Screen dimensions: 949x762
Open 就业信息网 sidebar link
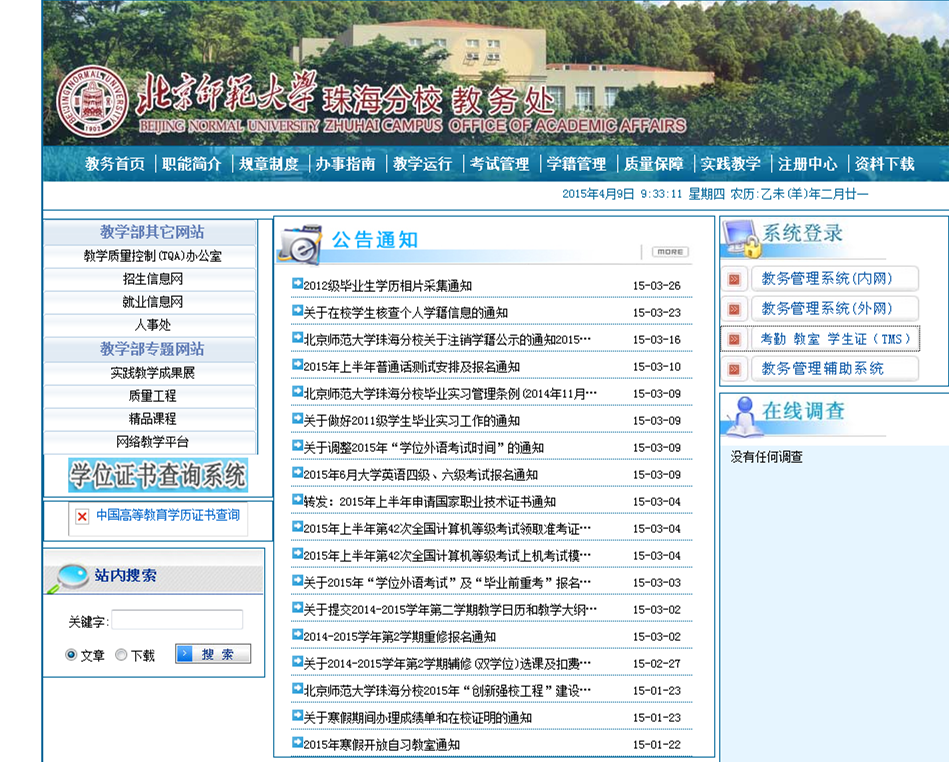point(152,302)
